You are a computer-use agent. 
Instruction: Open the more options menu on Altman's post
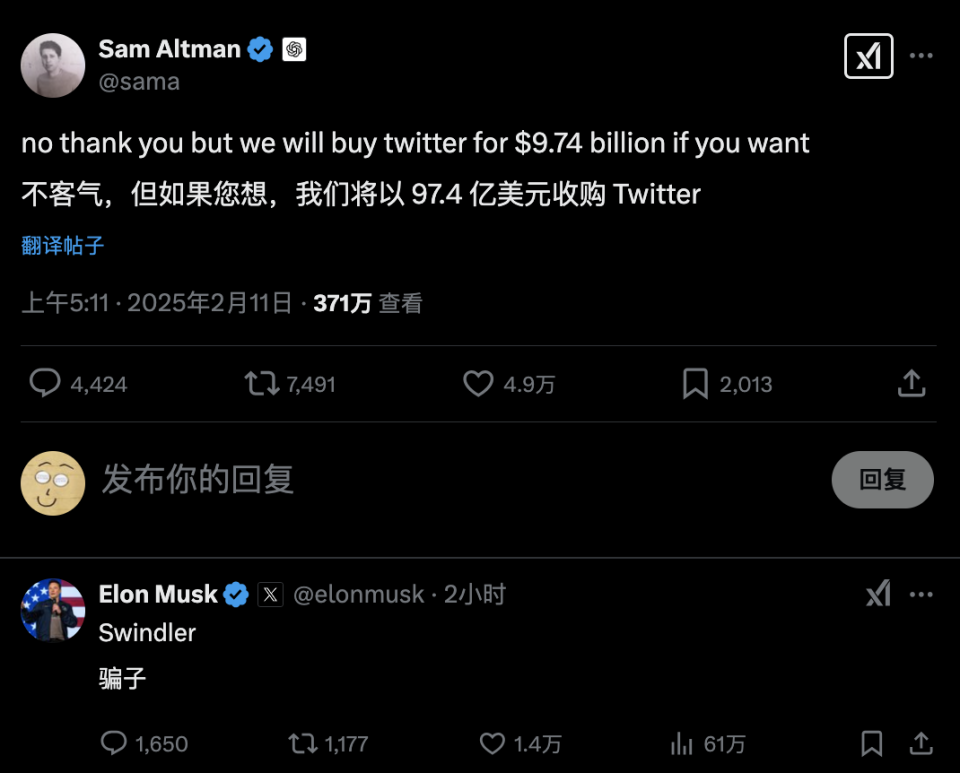tap(921, 57)
